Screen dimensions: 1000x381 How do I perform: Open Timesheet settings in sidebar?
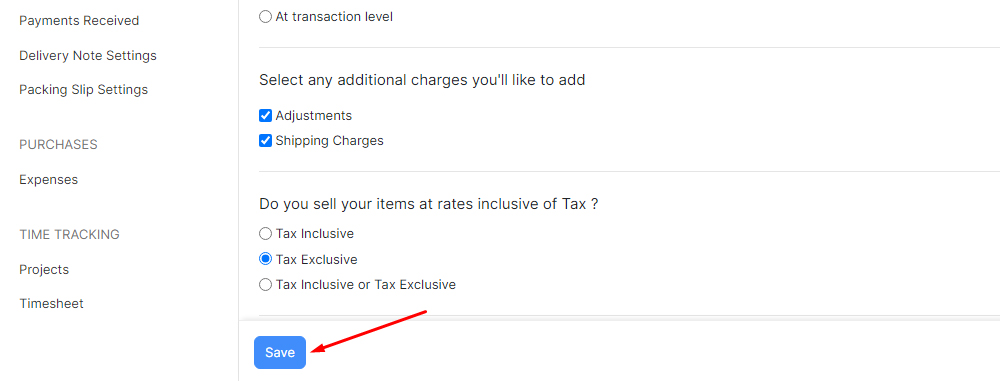pos(51,303)
